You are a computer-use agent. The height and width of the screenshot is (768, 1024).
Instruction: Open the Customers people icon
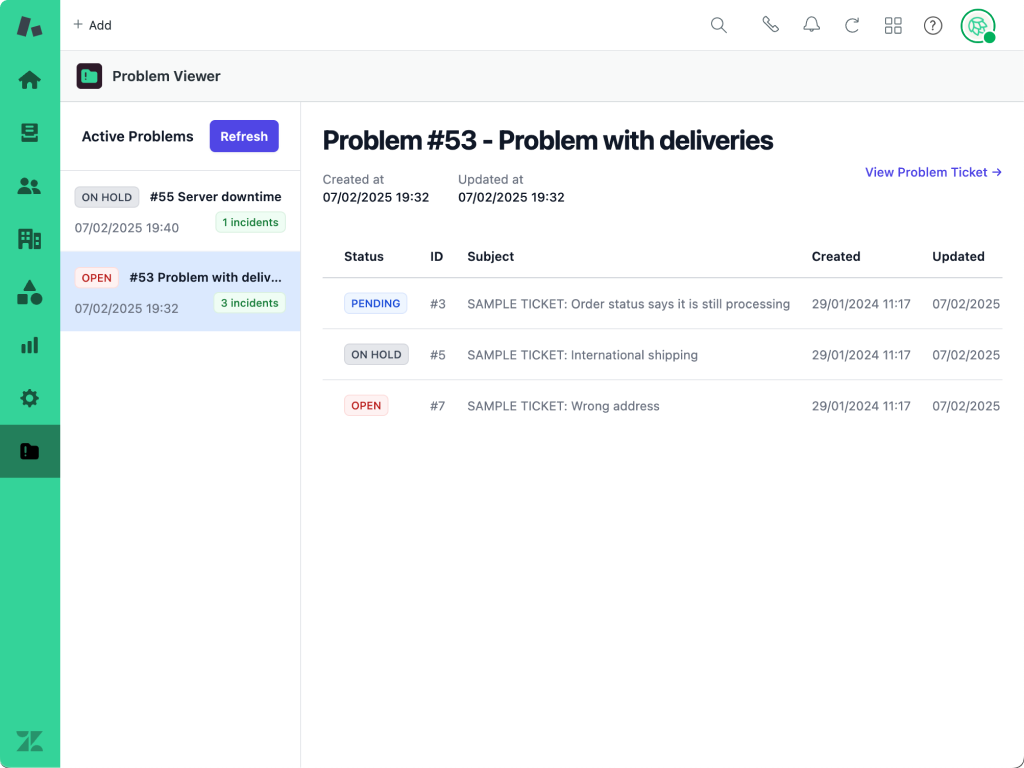pyautogui.click(x=30, y=186)
